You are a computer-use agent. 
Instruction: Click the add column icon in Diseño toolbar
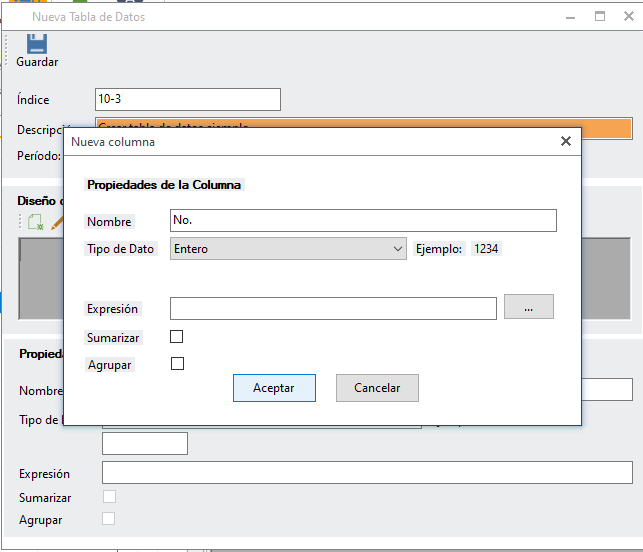36,223
